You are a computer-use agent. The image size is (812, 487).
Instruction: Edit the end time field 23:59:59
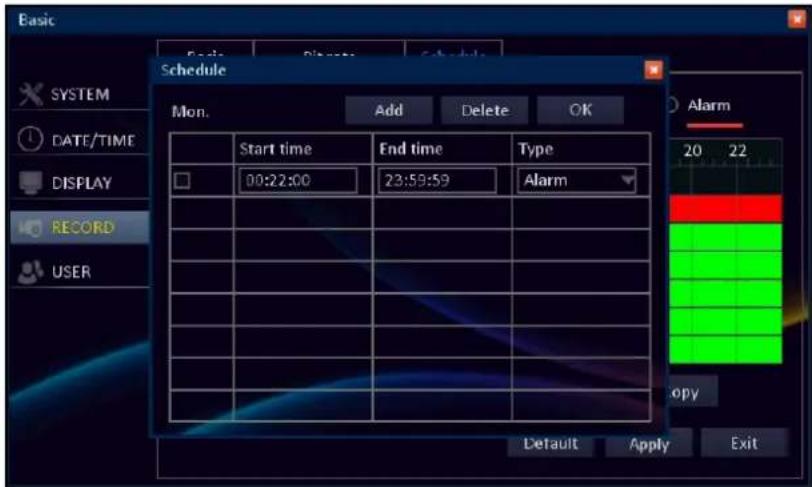click(x=437, y=180)
